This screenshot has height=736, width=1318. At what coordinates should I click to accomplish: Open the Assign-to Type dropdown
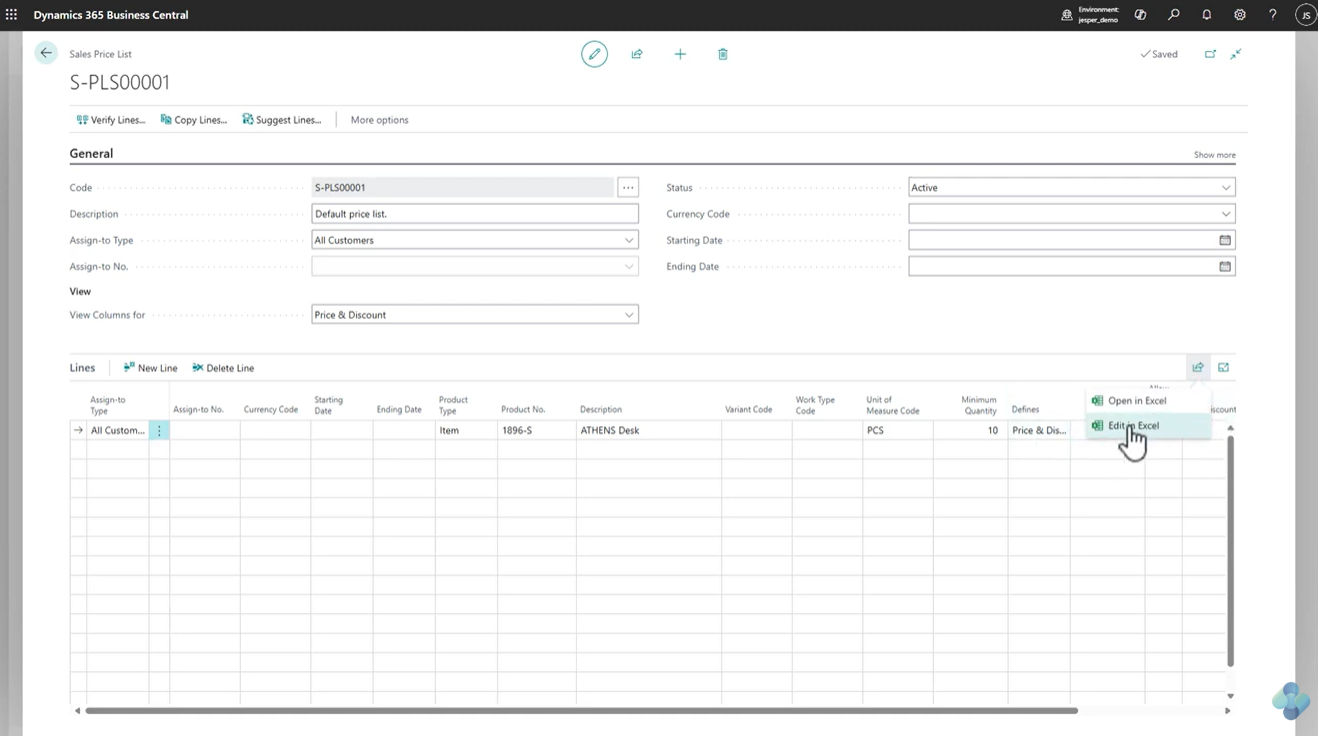475,240
